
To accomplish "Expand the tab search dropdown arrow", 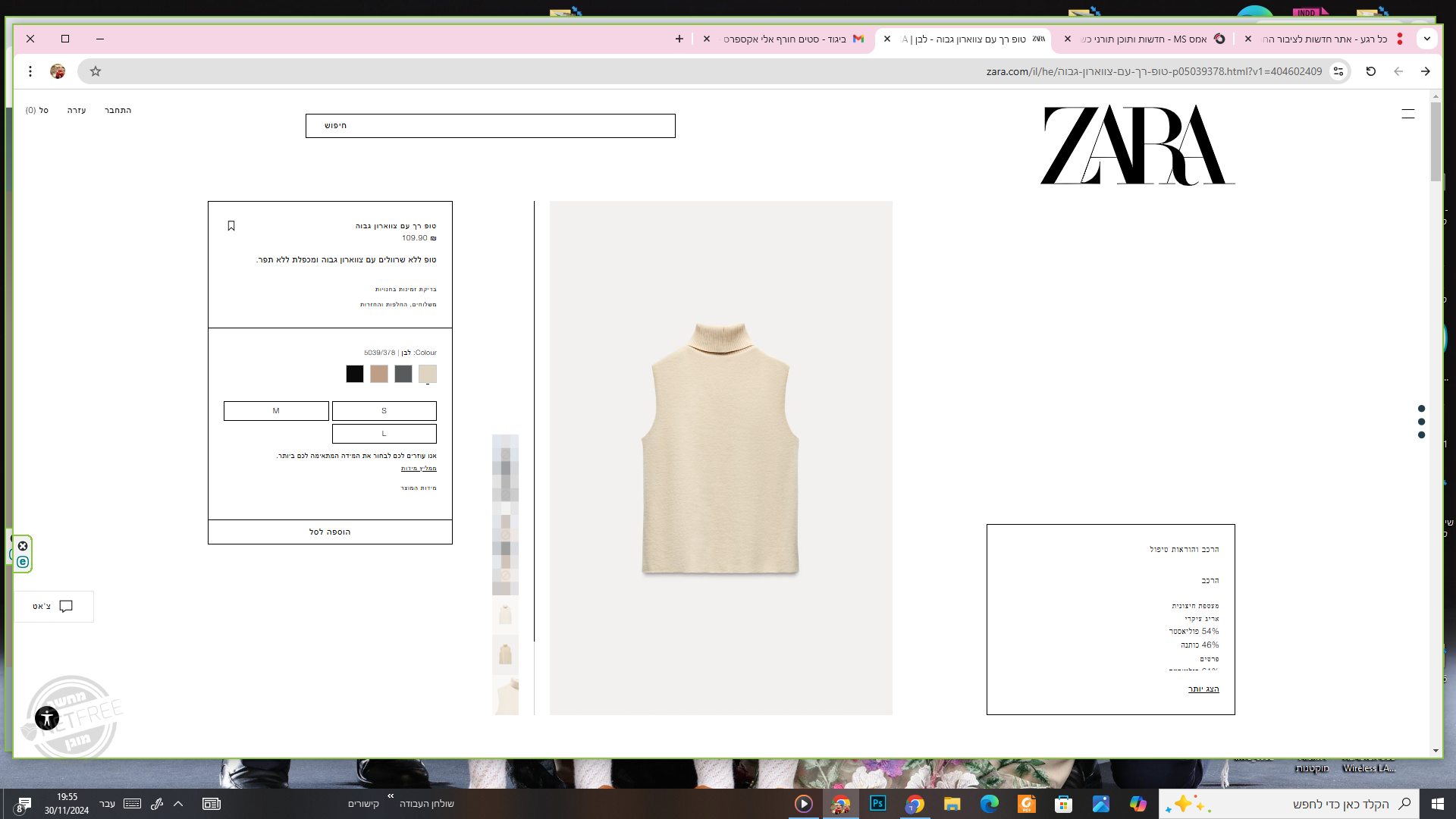I will click(x=1426, y=39).
